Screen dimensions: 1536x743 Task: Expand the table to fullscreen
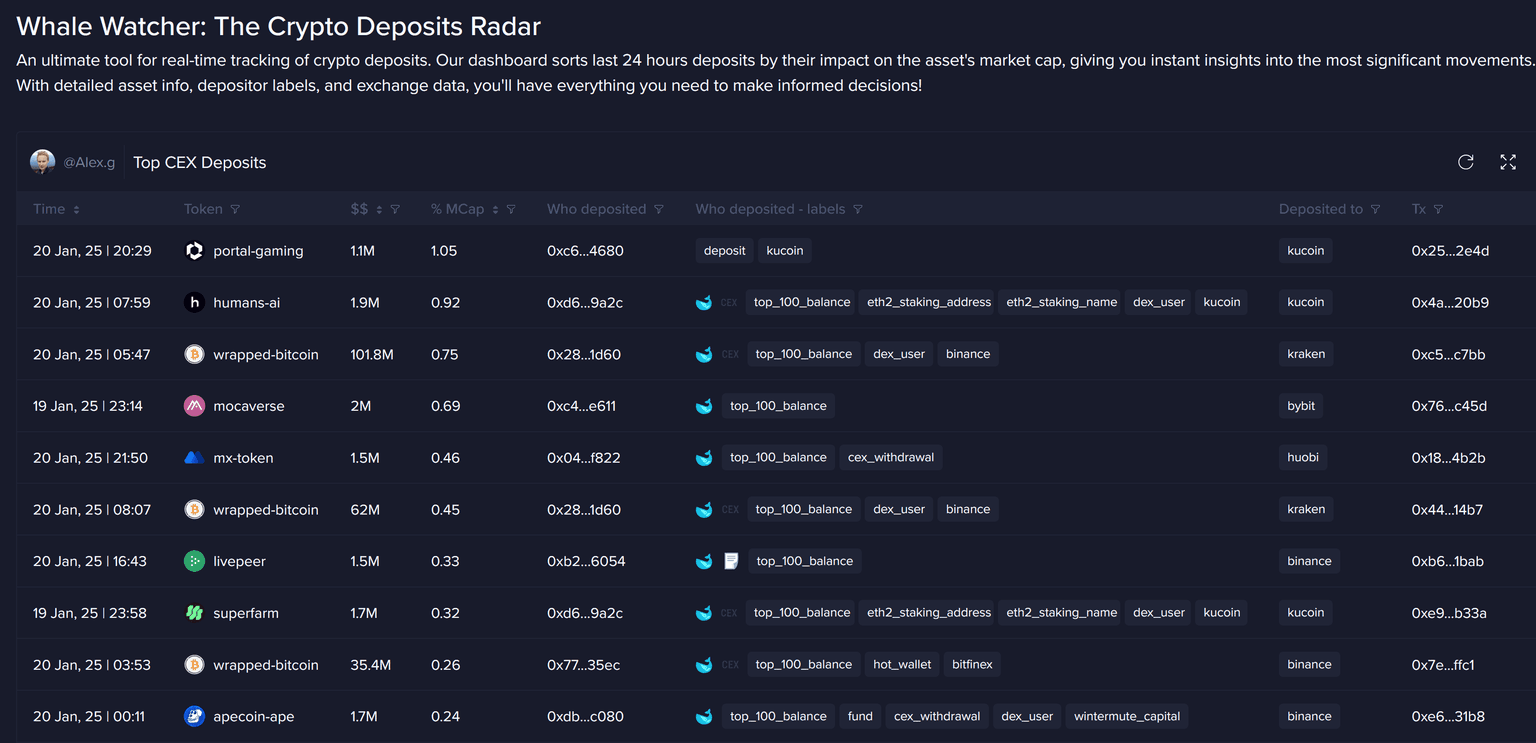tap(1508, 162)
